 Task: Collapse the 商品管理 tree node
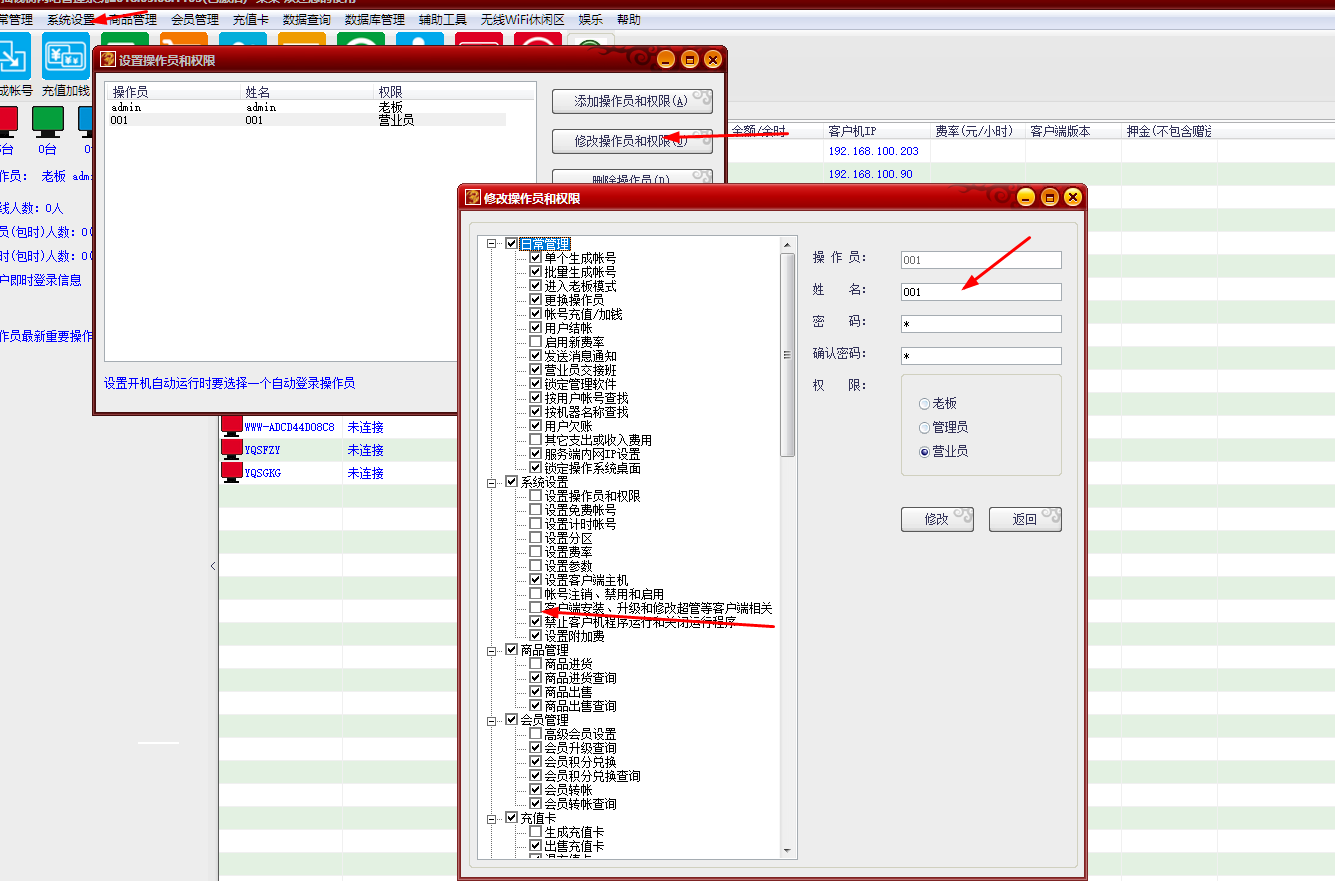coord(492,650)
